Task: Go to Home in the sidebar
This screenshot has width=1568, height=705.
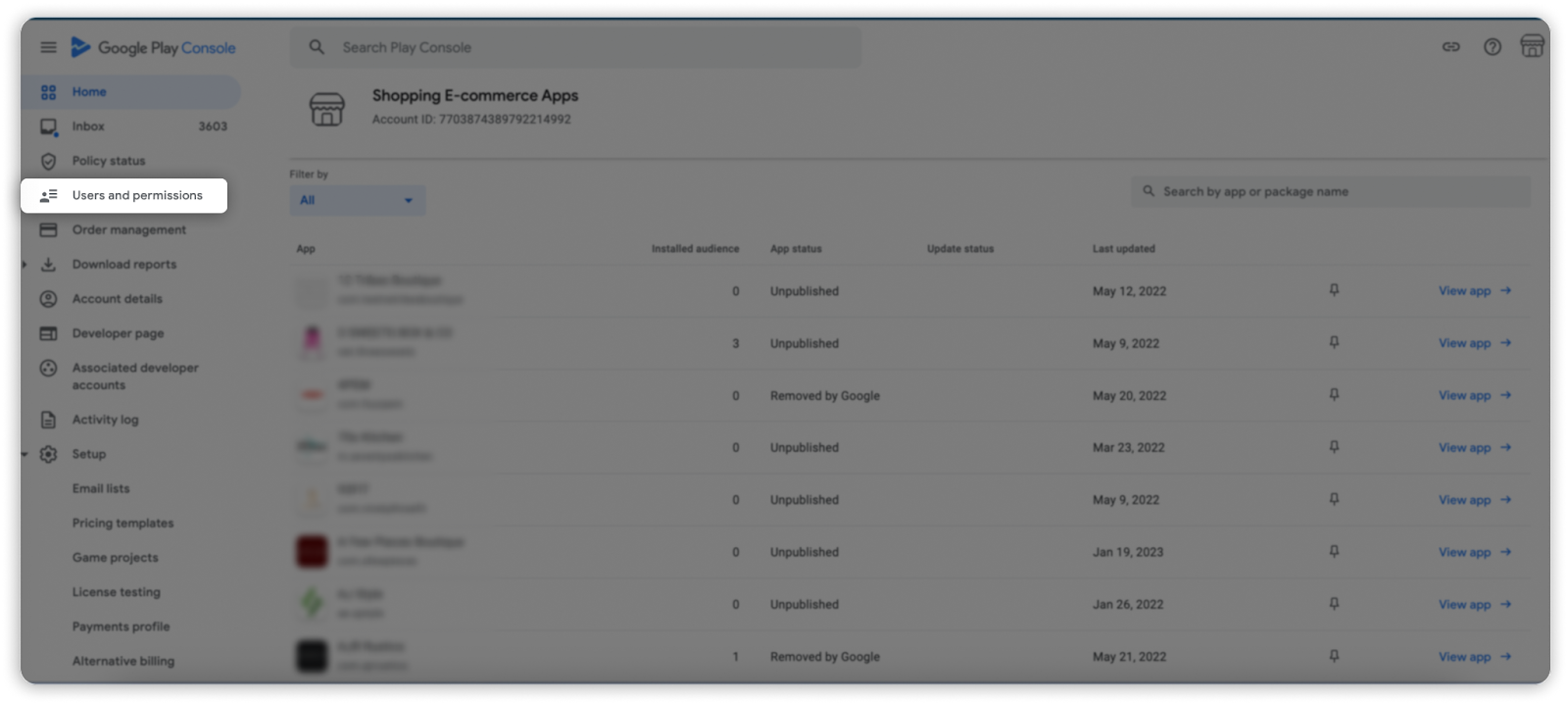Action: point(130,92)
